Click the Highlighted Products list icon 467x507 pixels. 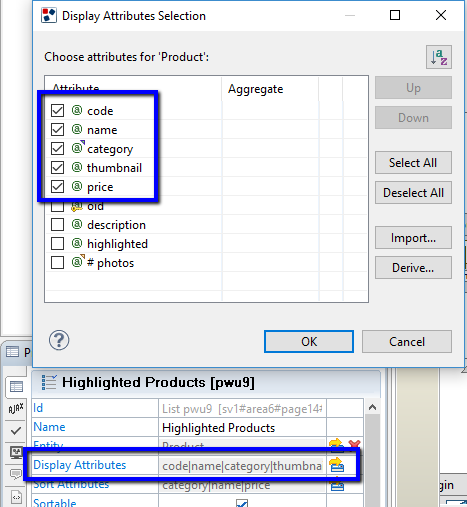pos(49,382)
